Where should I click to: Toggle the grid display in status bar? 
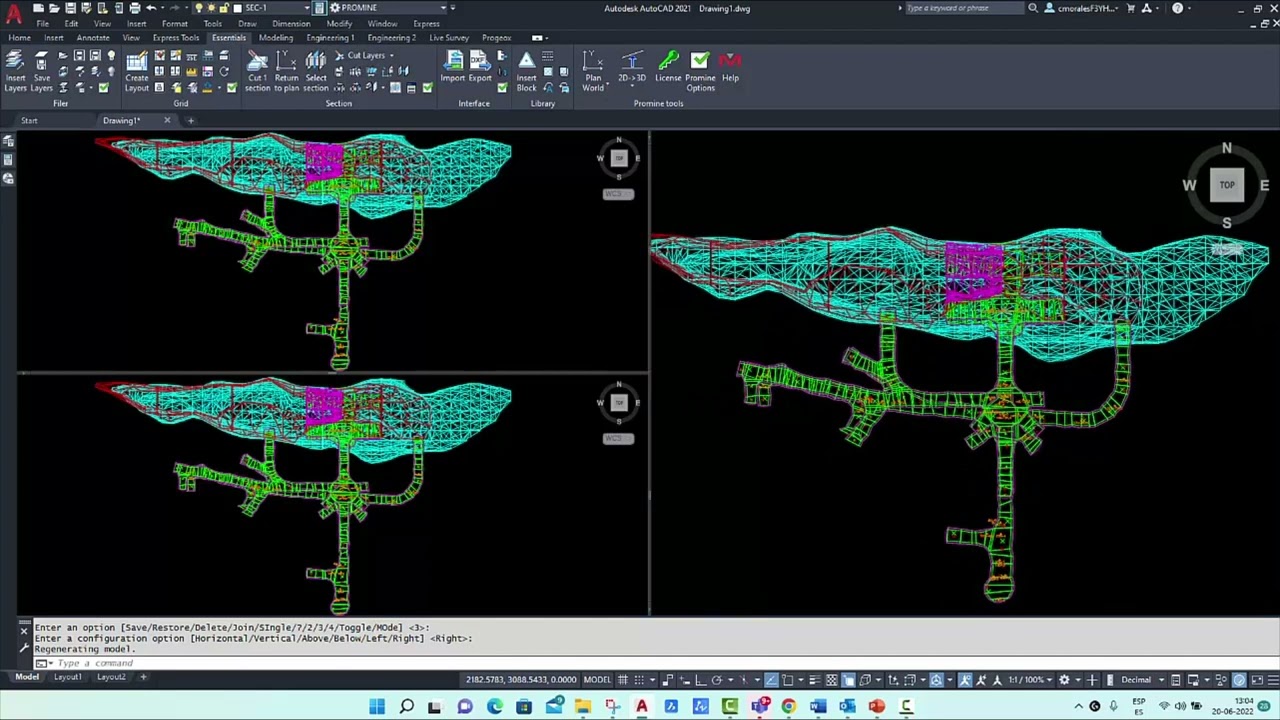coord(623,680)
